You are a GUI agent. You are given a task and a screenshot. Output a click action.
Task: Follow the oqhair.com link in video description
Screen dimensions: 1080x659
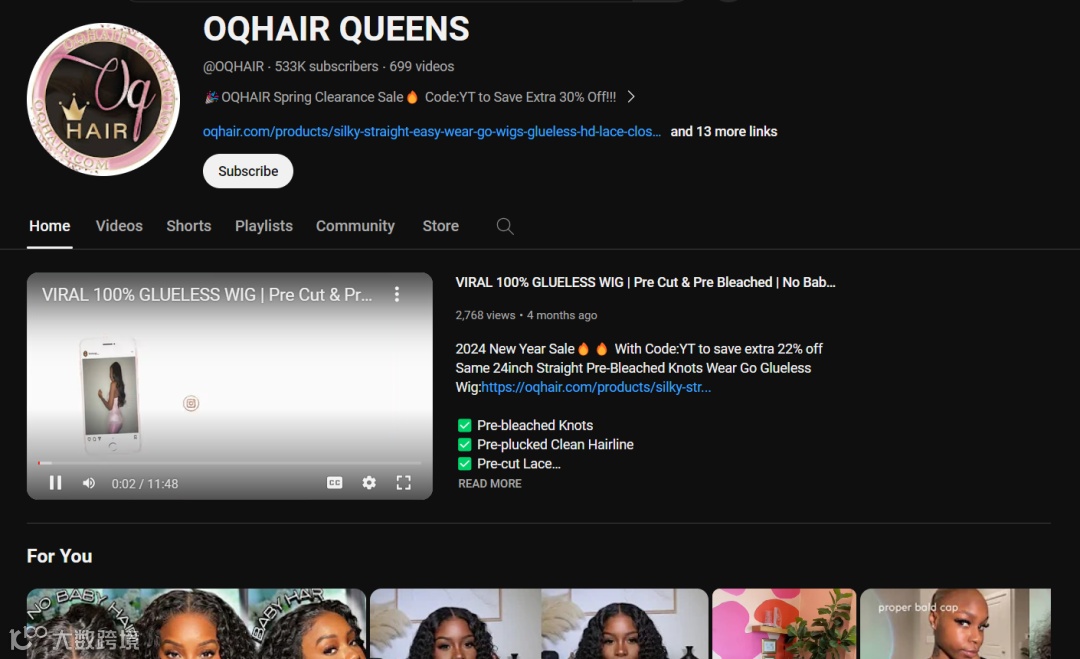tap(596, 387)
